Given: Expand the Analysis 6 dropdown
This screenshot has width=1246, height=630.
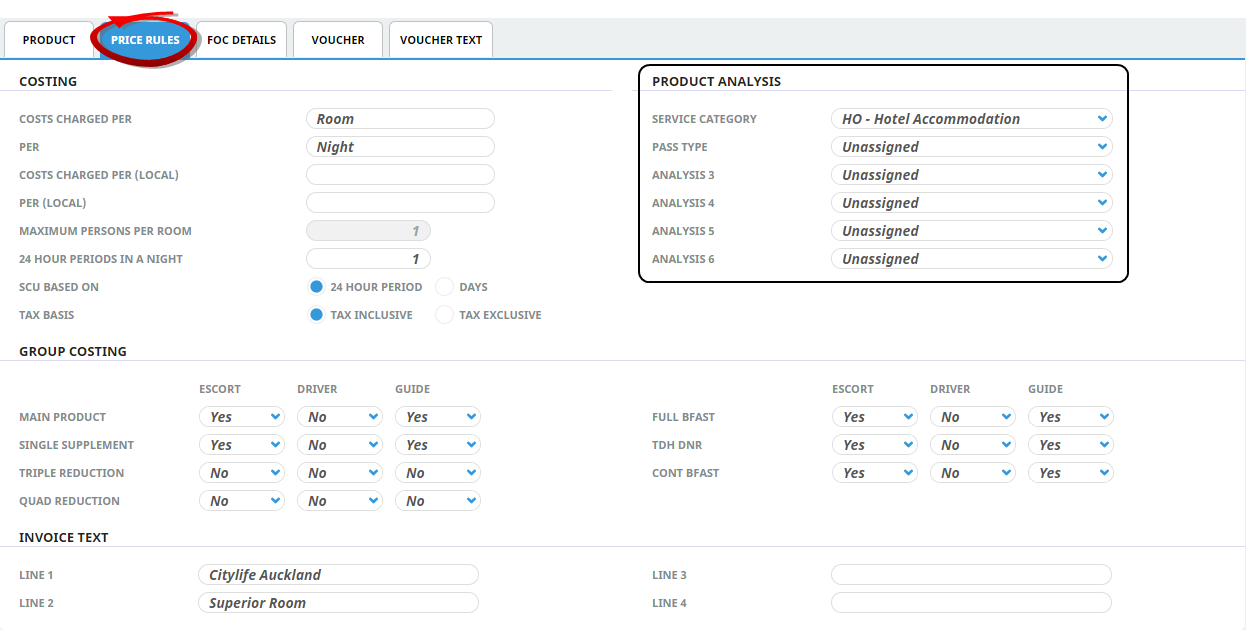Looking at the screenshot, I should 971,259.
